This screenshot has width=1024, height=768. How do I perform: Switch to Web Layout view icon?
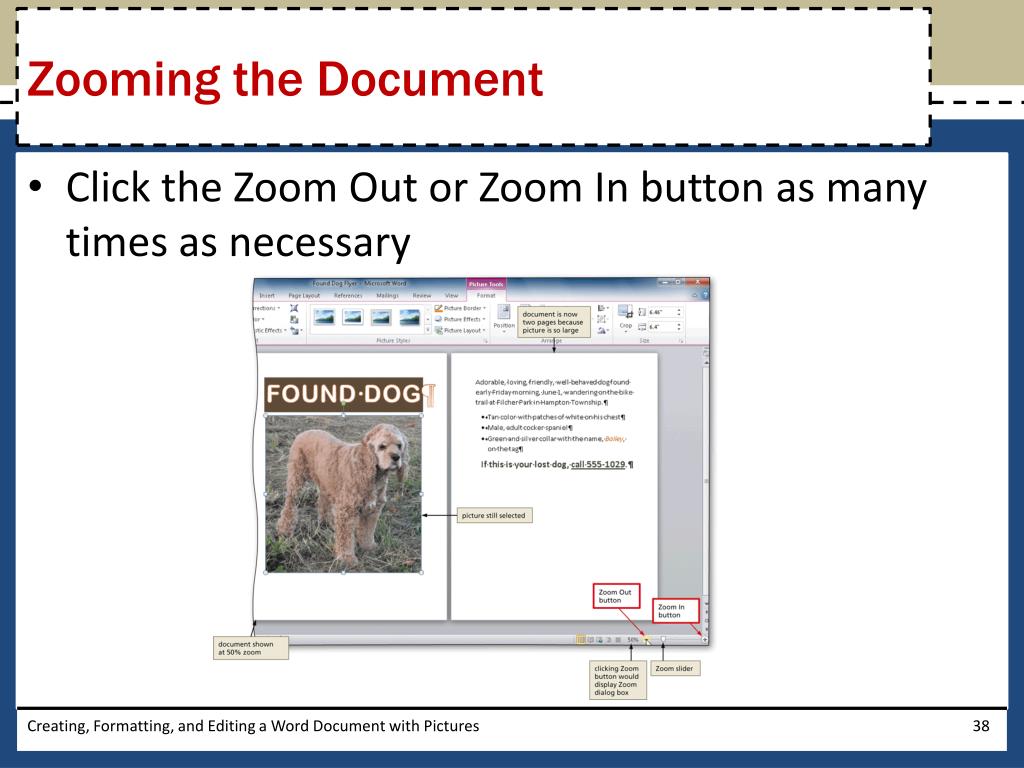pos(600,639)
